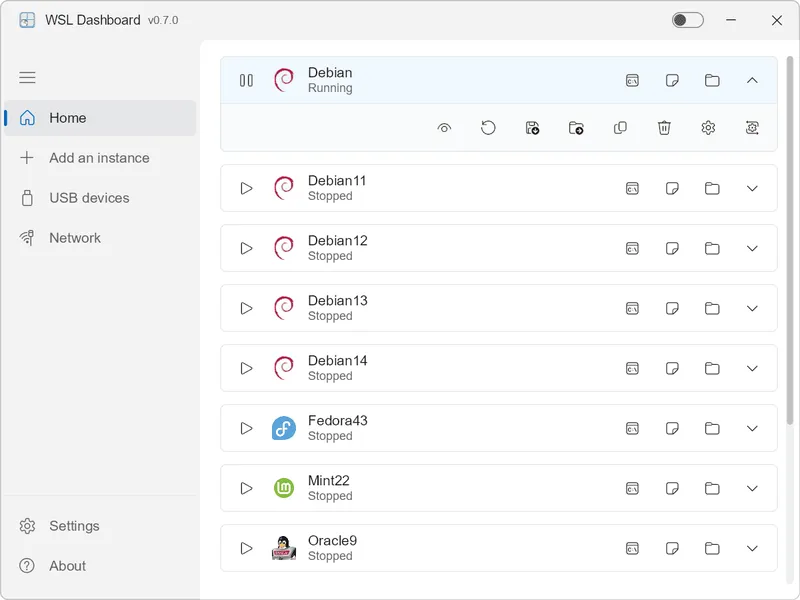The width and height of the screenshot is (800, 600).
Task: Open note icon for Debian12
Action: (x=672, y=248)
